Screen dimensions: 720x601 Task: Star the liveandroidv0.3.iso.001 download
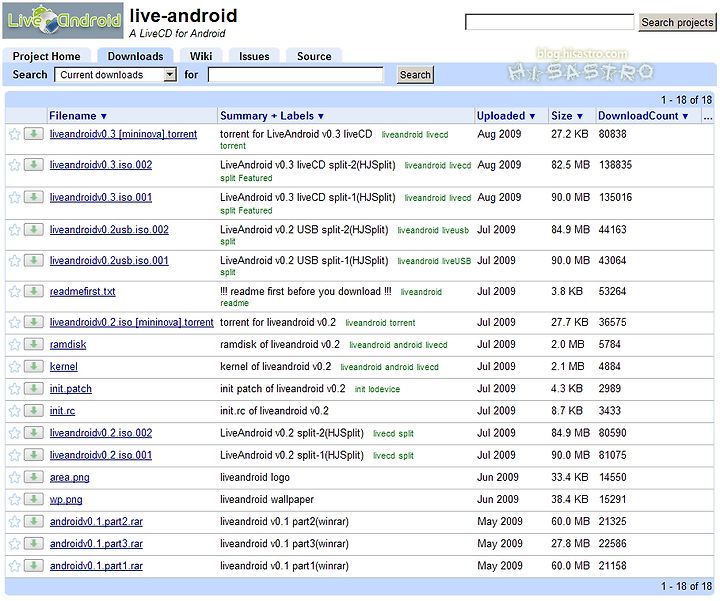(x=15, y=197)
